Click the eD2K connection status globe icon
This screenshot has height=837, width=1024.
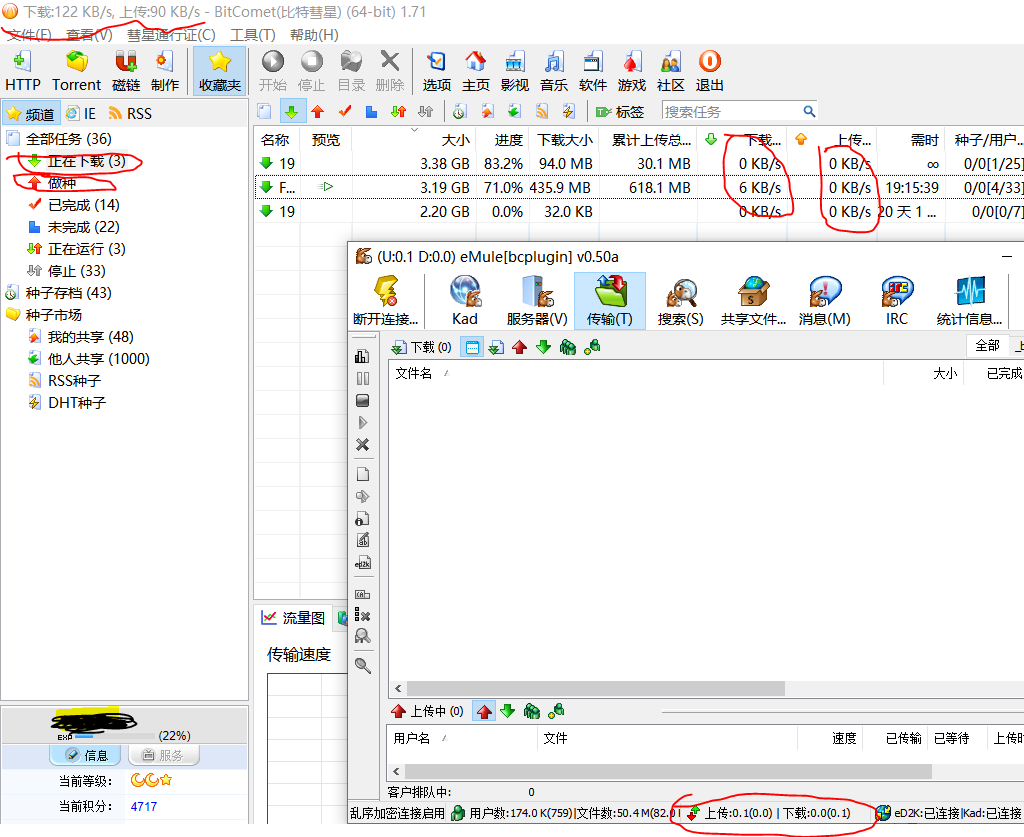click(883, 813)
